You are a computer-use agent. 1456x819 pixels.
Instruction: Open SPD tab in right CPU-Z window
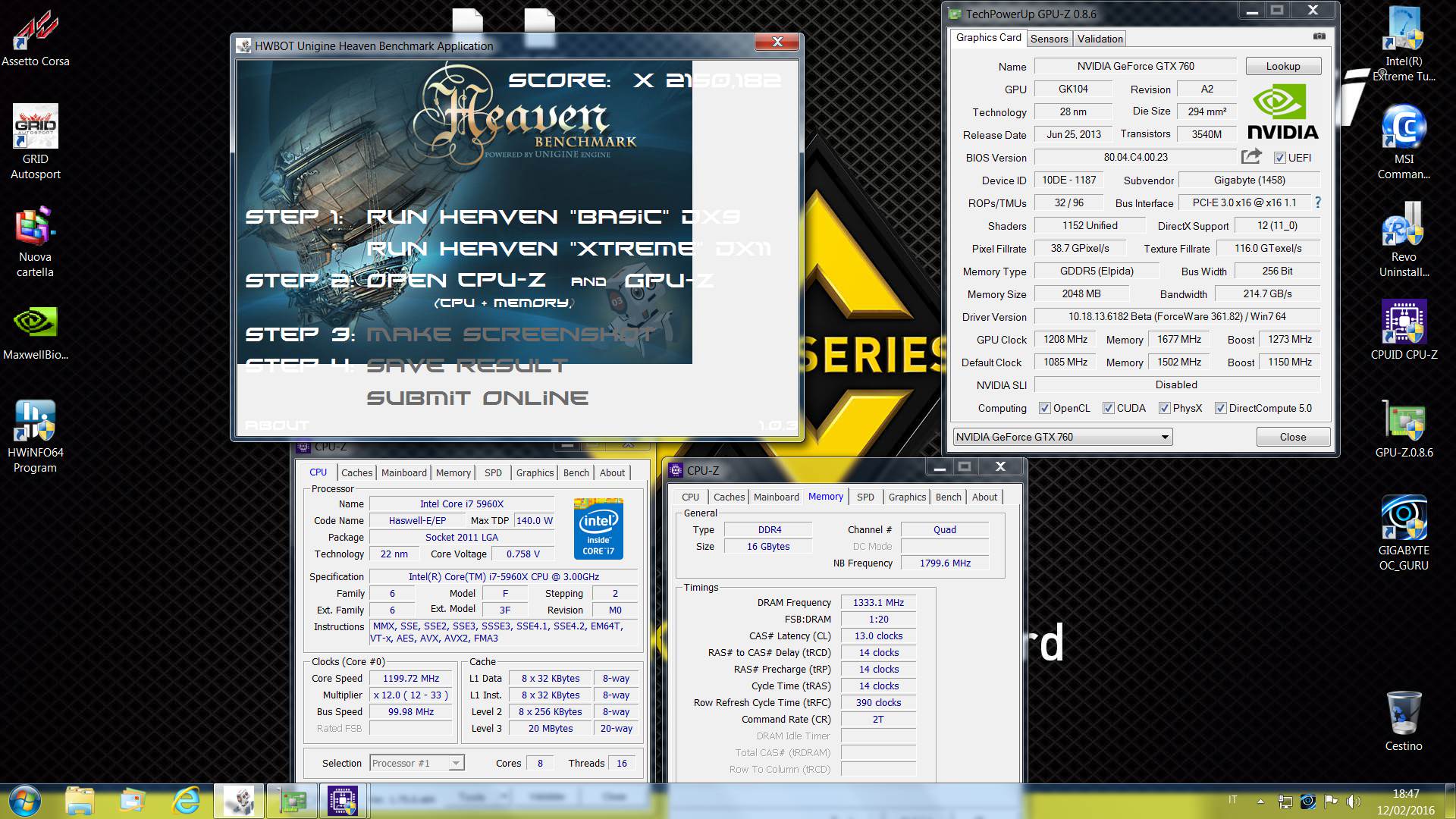coord(865,497)
